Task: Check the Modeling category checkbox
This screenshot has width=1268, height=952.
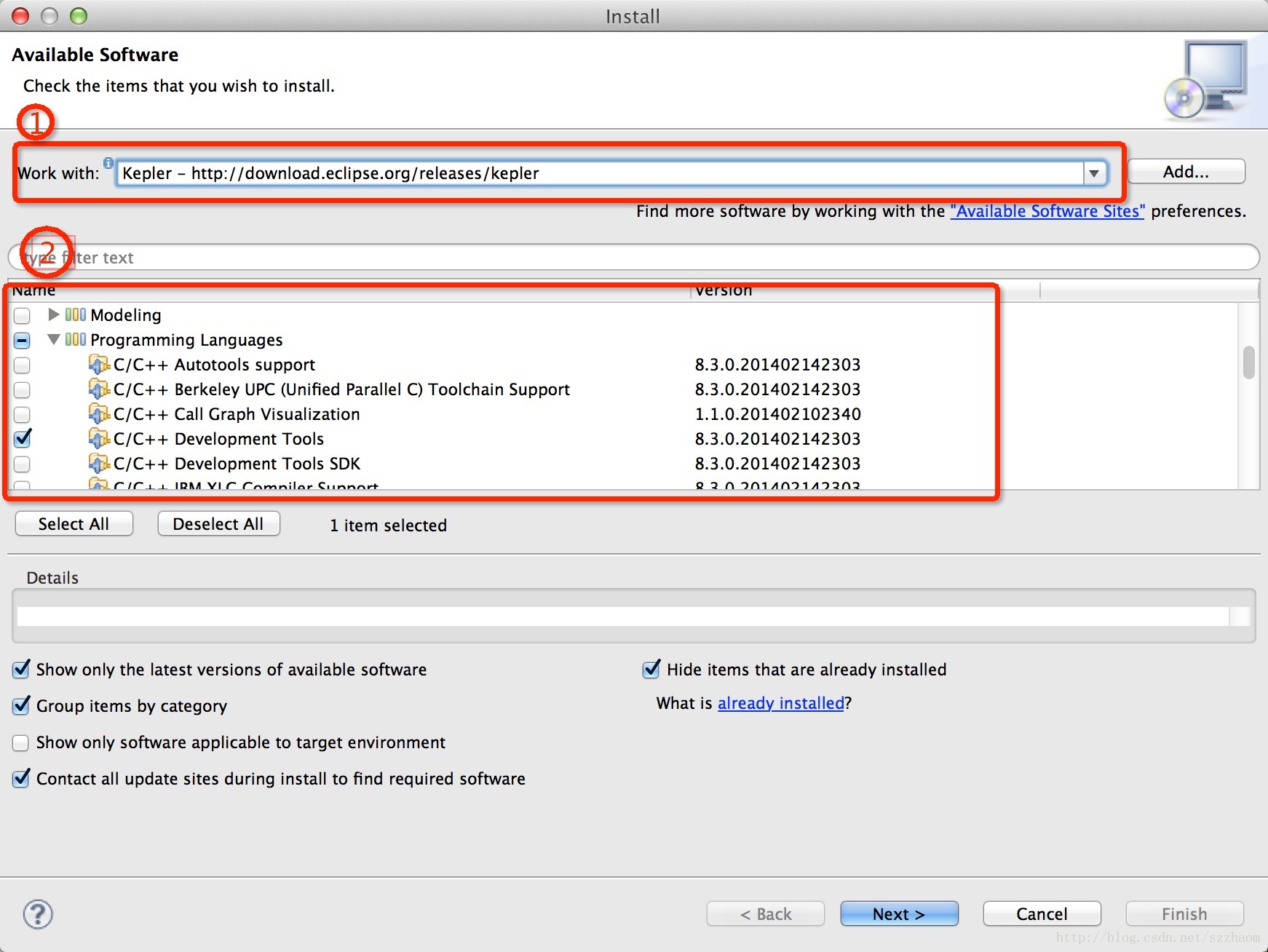Action: pos(23,315)
